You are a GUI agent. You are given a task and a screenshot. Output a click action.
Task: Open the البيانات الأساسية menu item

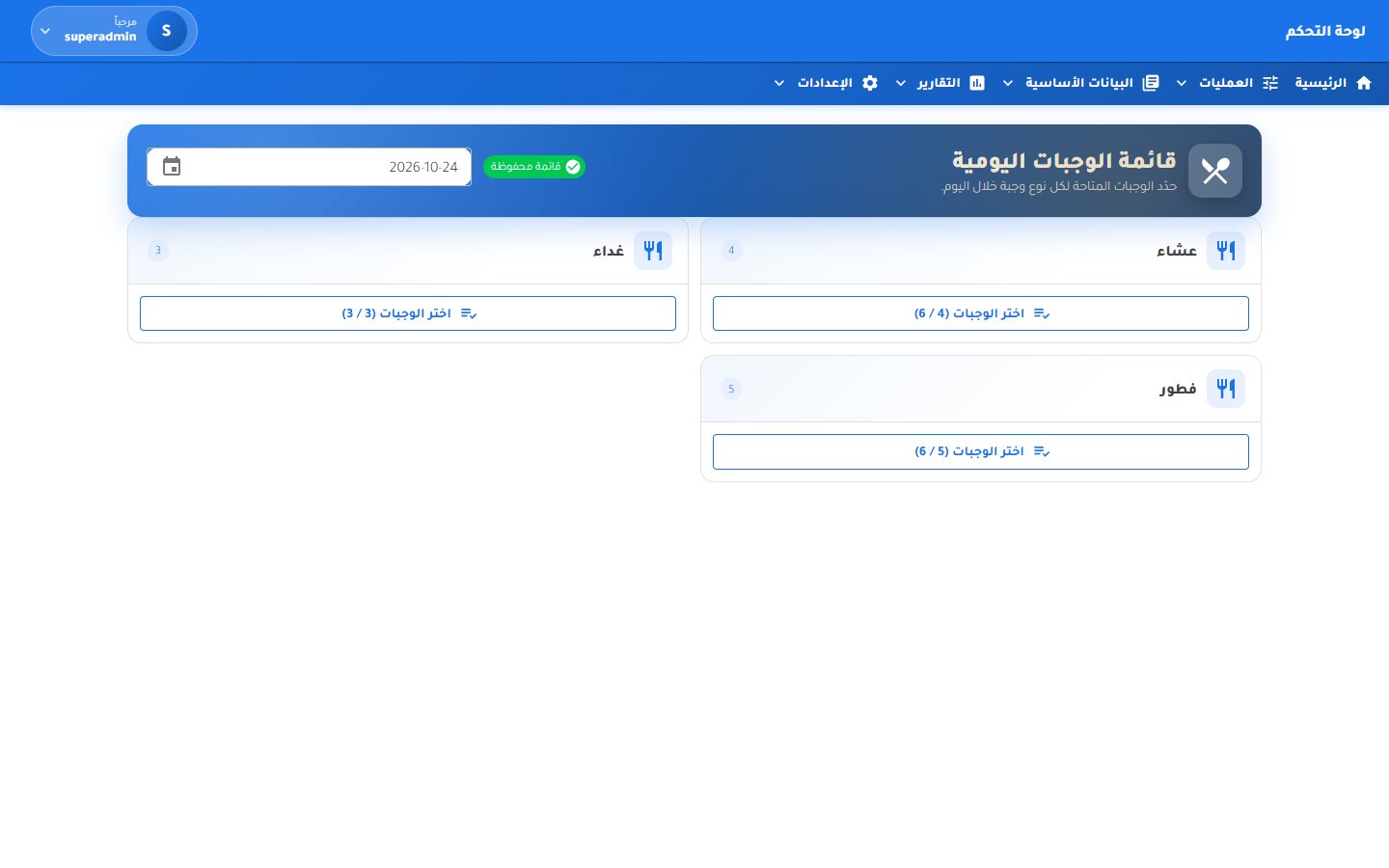pos(1081,83)
